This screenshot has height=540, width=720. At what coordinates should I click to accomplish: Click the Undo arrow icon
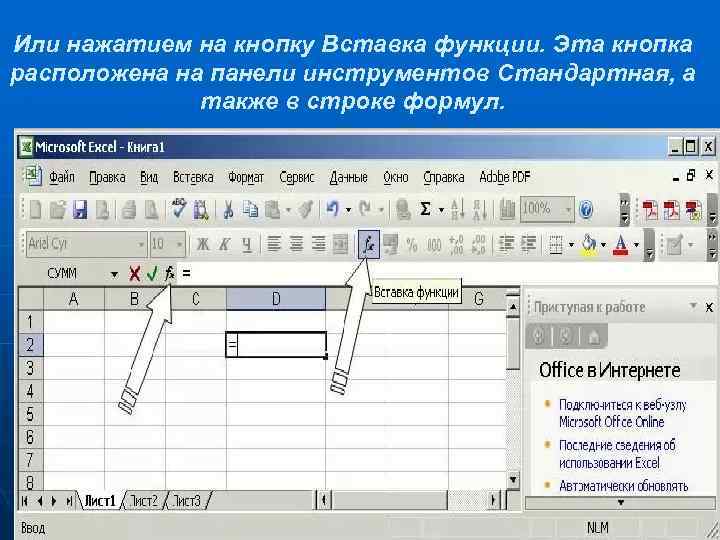(x=332, y=209)
